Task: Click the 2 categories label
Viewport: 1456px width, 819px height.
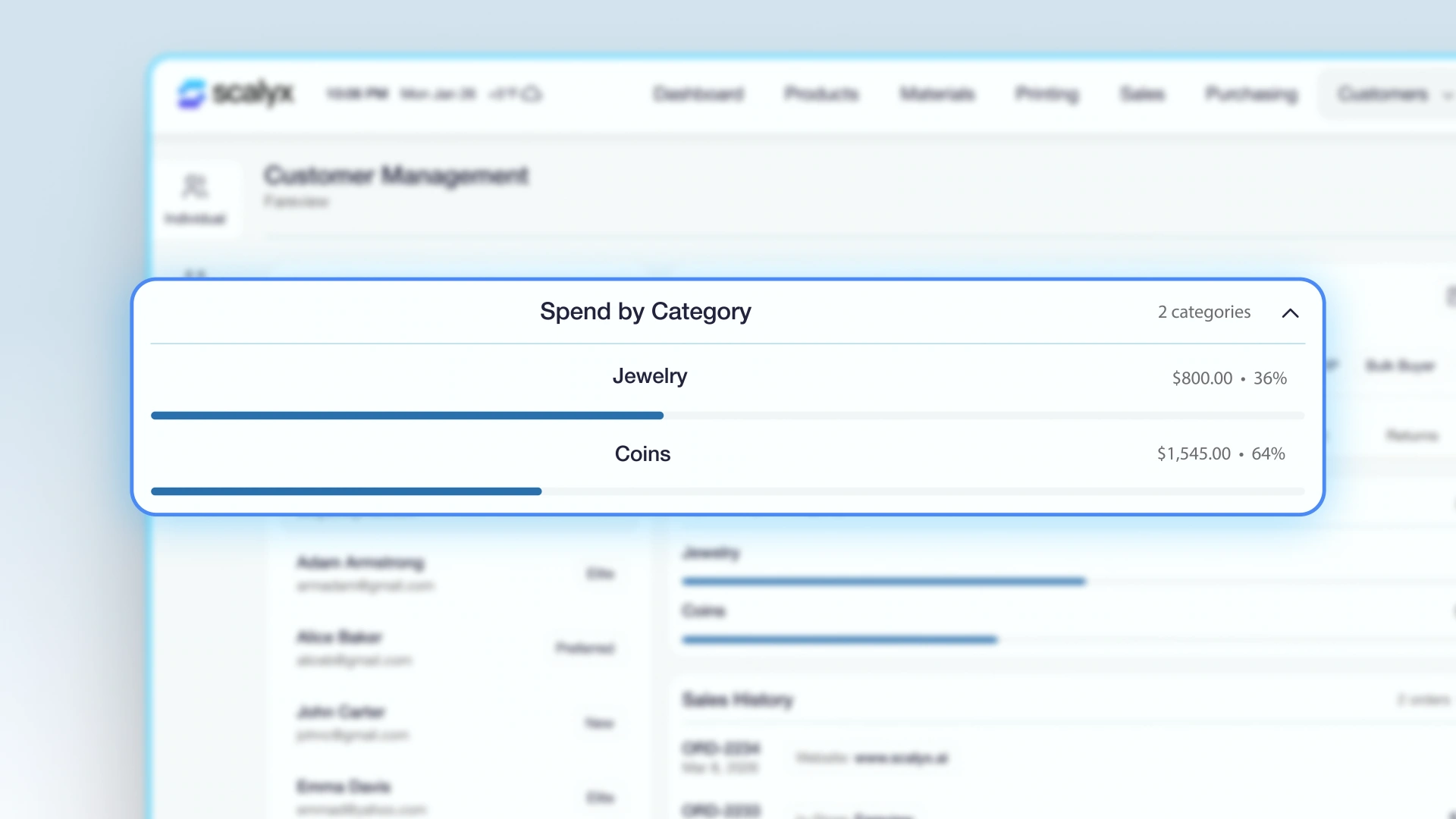Action: coord(1203,312)
